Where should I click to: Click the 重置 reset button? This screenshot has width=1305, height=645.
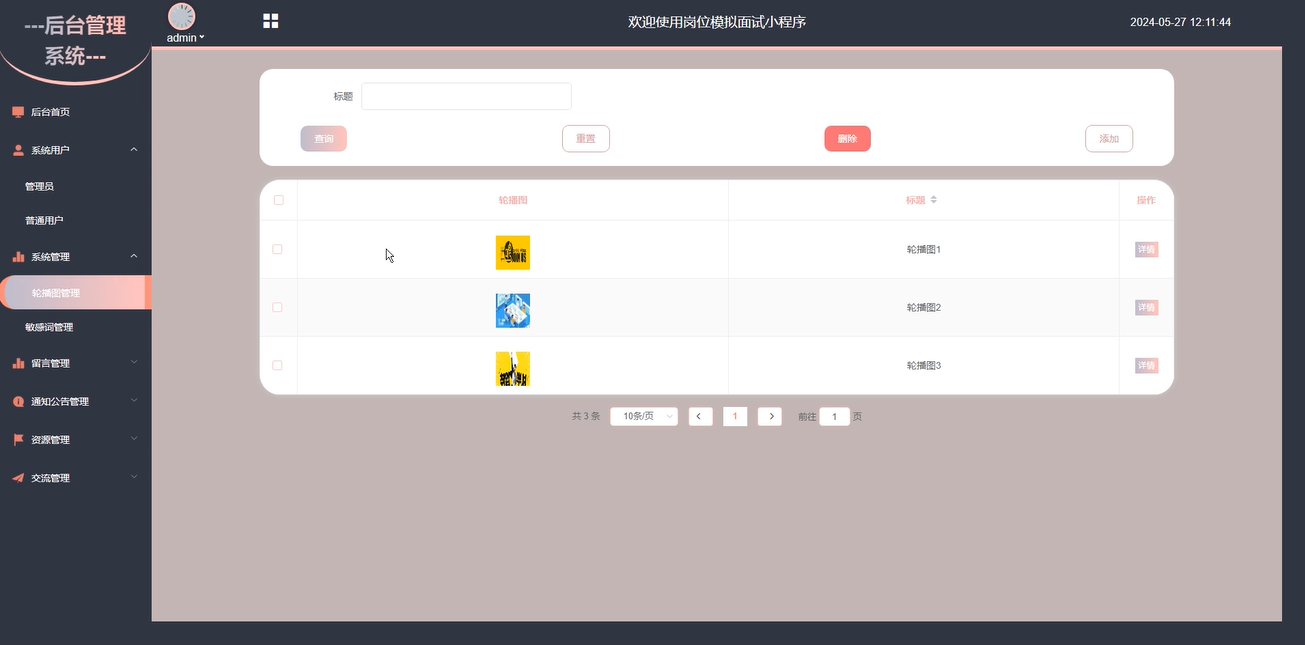click(586, 139)
